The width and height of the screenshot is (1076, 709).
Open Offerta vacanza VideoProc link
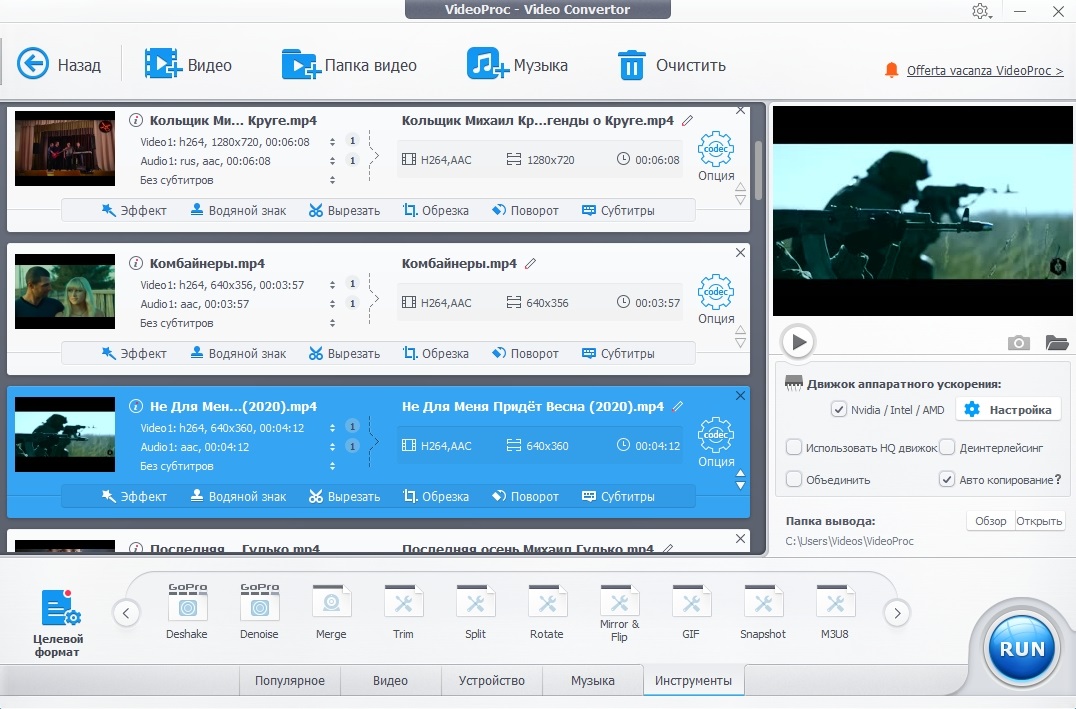pos(985,71)
